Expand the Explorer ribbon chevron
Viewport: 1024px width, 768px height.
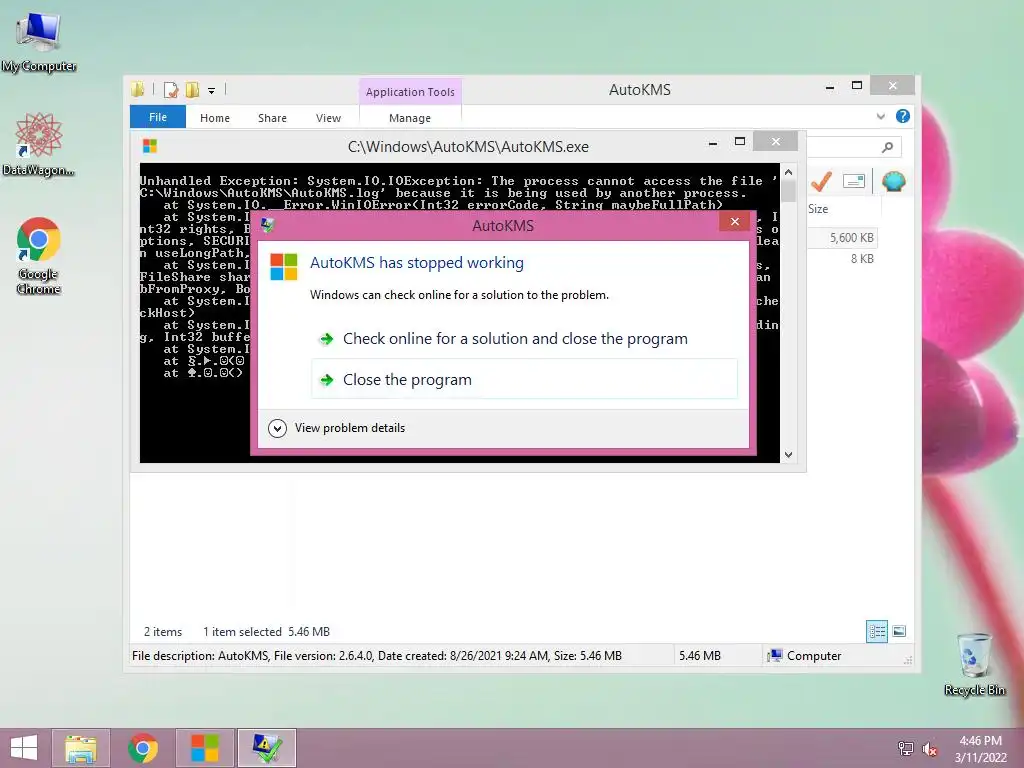[880, 117]
